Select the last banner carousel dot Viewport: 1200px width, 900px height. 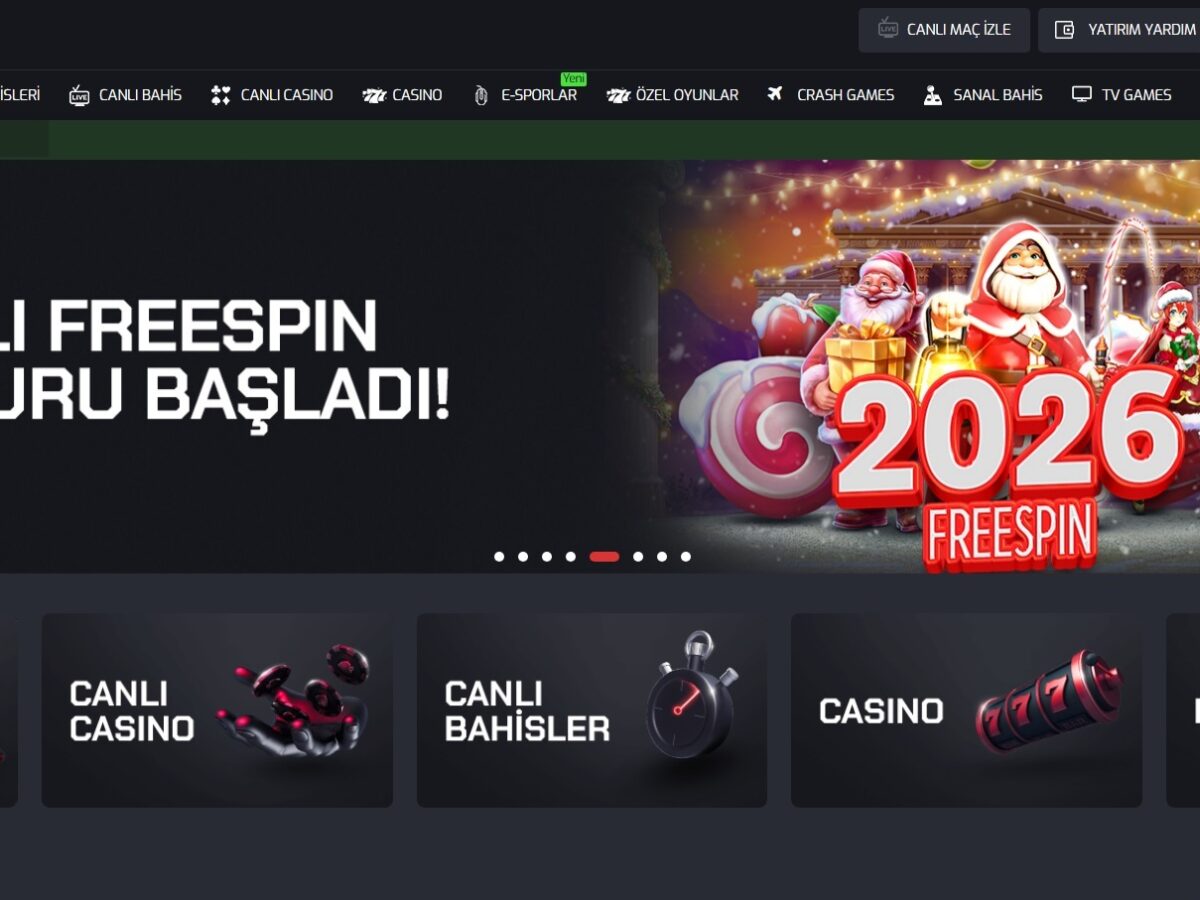(686, 557)
